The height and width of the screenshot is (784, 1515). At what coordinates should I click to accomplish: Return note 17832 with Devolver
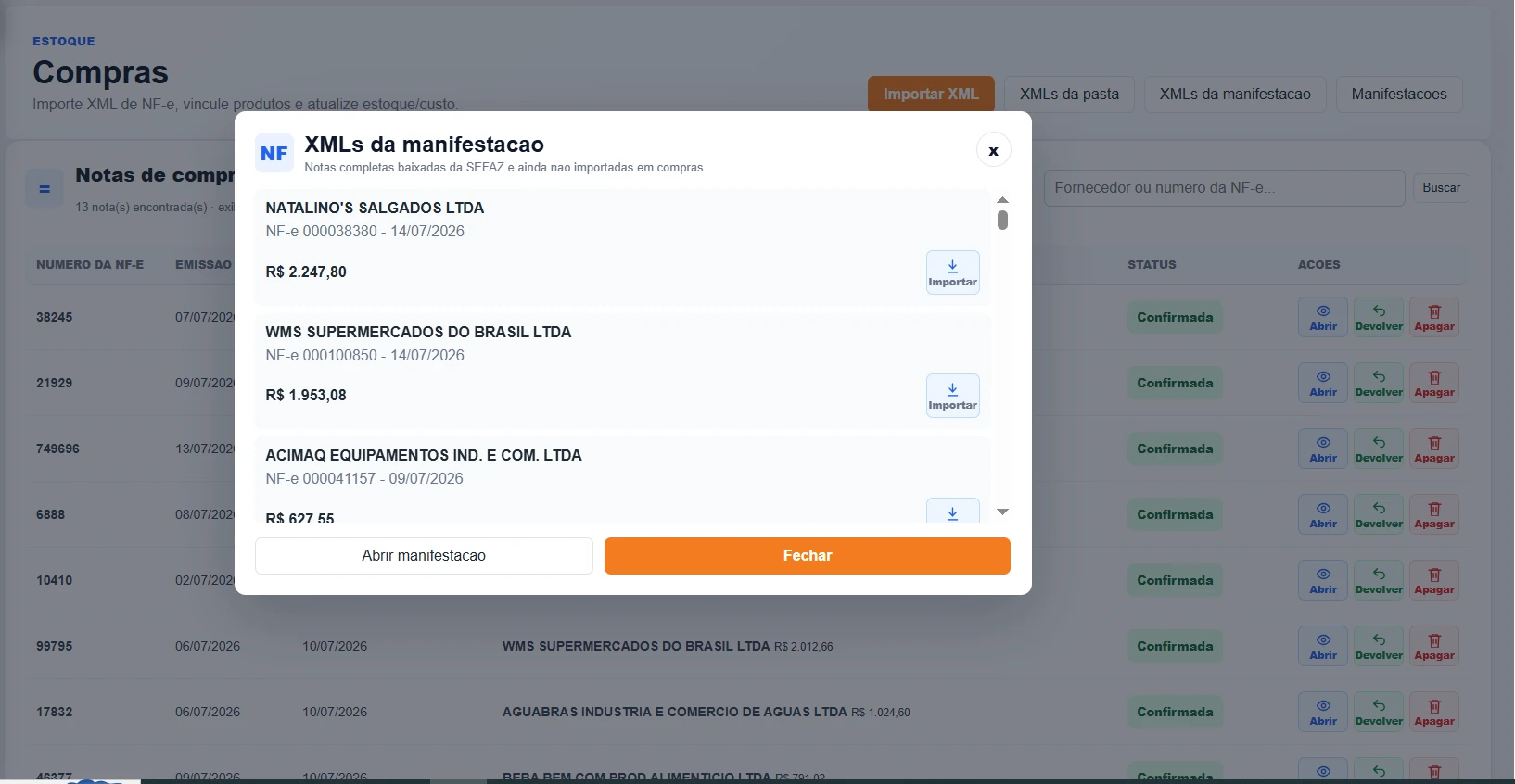tap(1379, 712)
